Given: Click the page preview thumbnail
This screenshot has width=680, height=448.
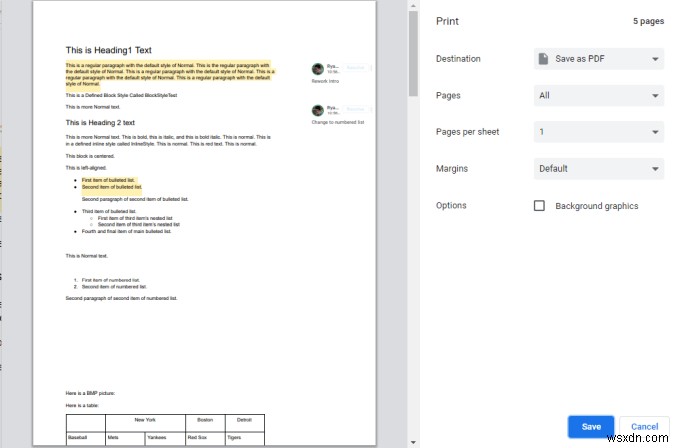Looking at the screenshot, I should click(x=204, y=223).
